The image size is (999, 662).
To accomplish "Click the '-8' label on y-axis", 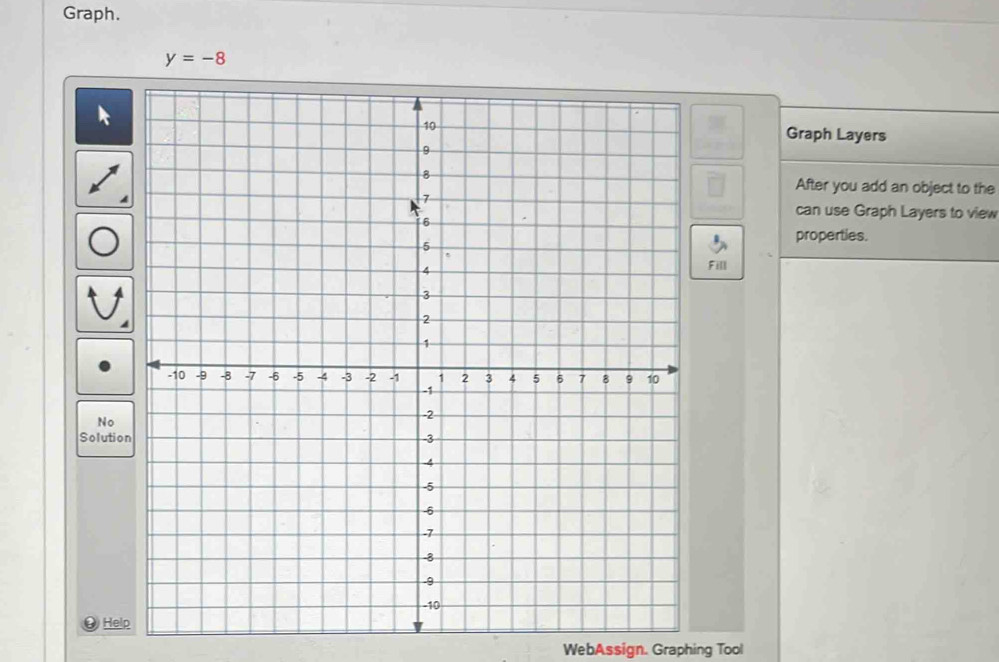I will [429, 557].
